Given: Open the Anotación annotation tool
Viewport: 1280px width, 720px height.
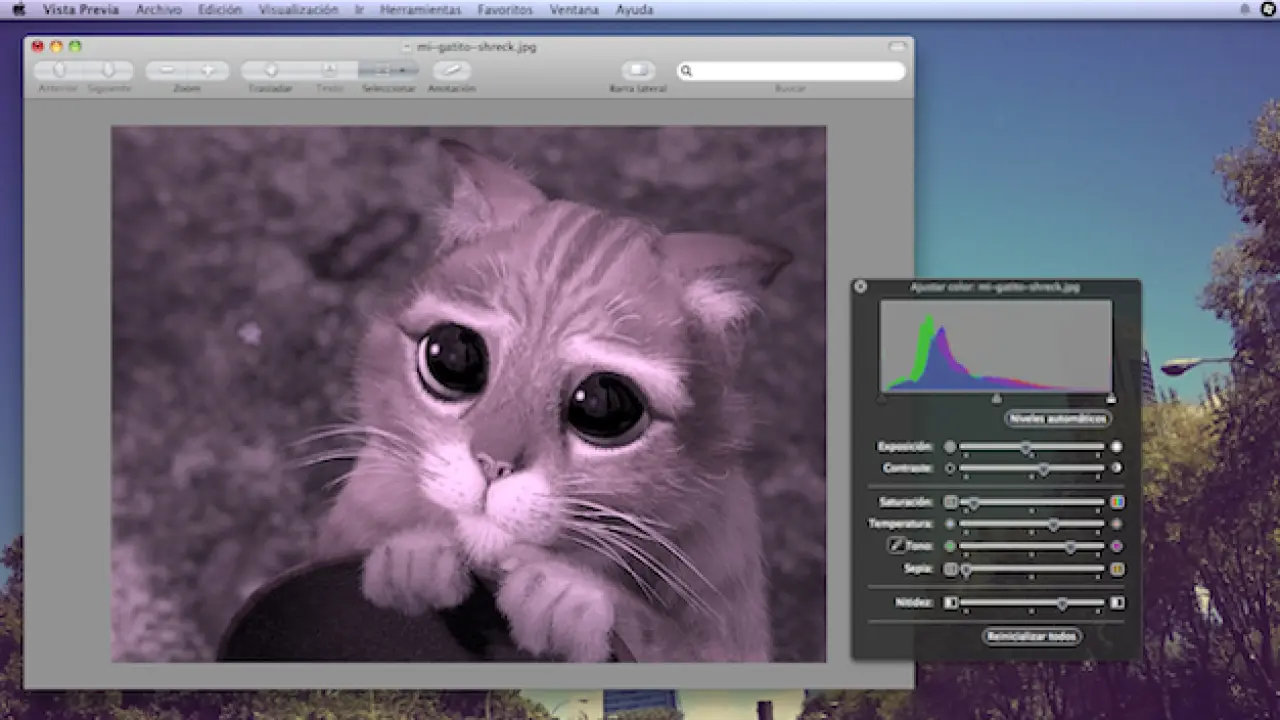Looking at the screenshot, I should [451, 70].
